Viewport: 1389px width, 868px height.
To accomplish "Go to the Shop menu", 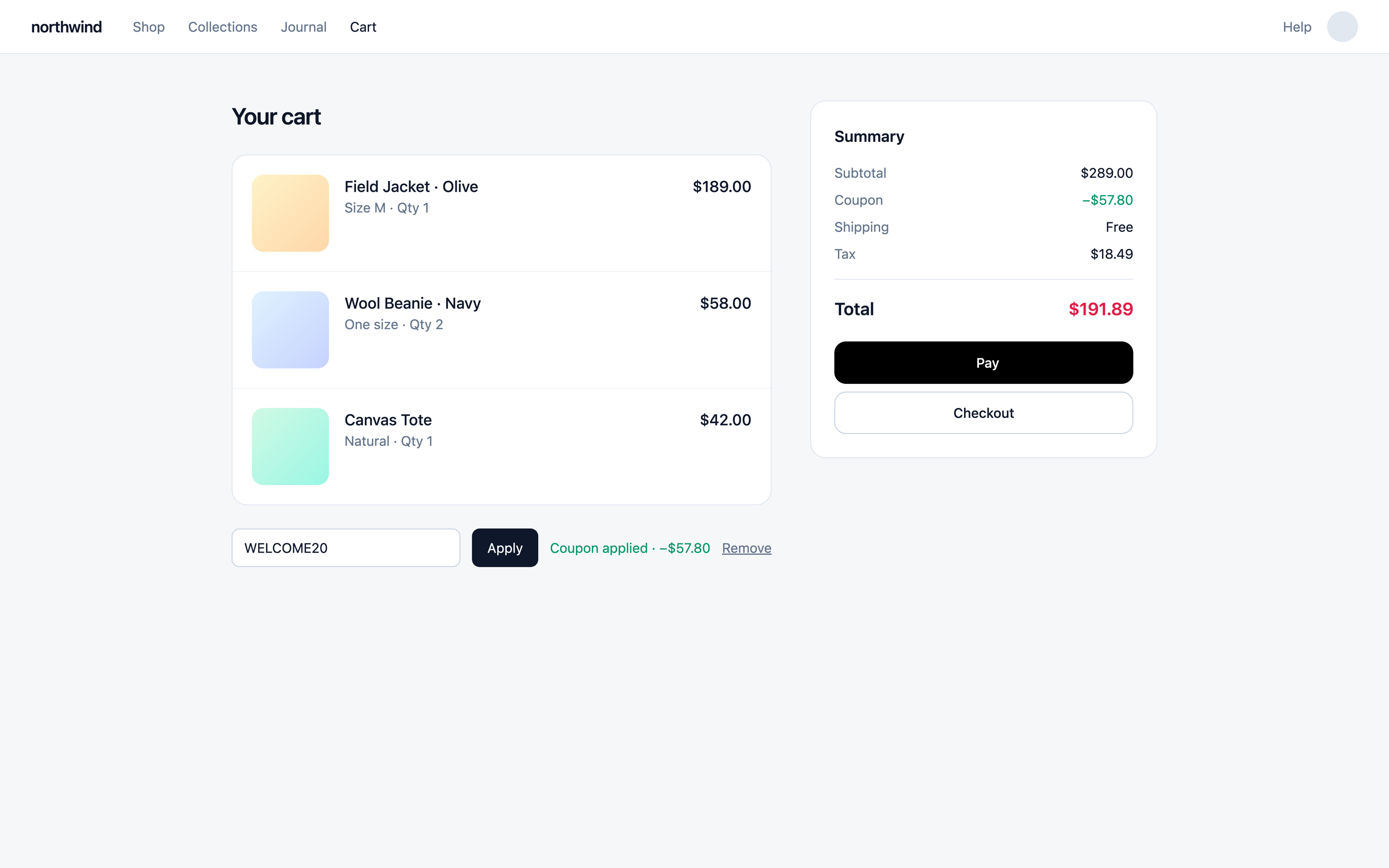I will 149,27.
